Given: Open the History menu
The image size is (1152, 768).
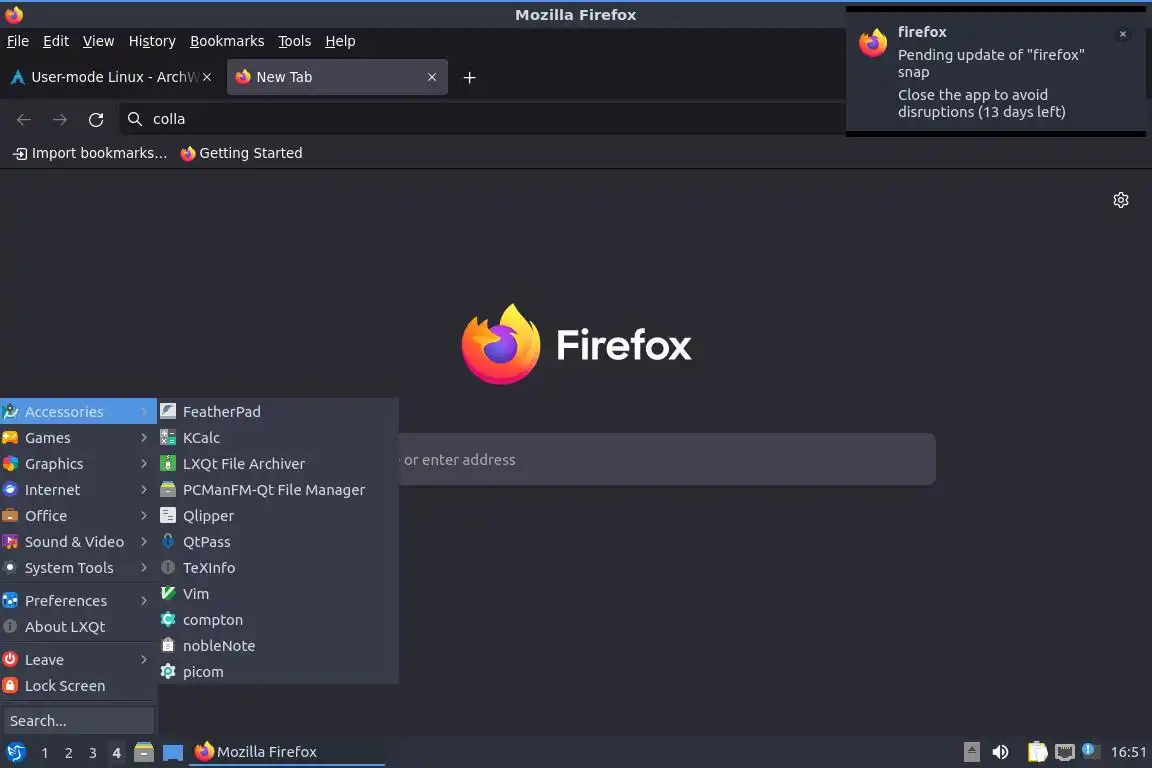Looking at the screenshot, I should click(152, 41).
